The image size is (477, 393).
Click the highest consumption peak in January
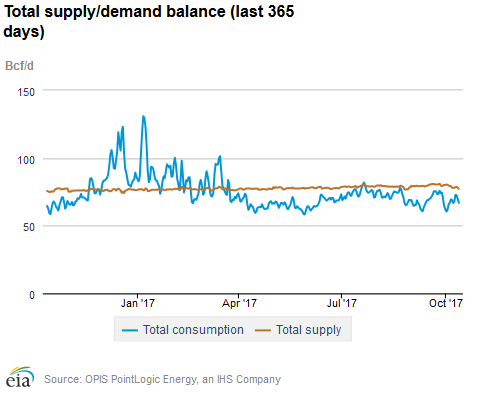tap(143, 116)
